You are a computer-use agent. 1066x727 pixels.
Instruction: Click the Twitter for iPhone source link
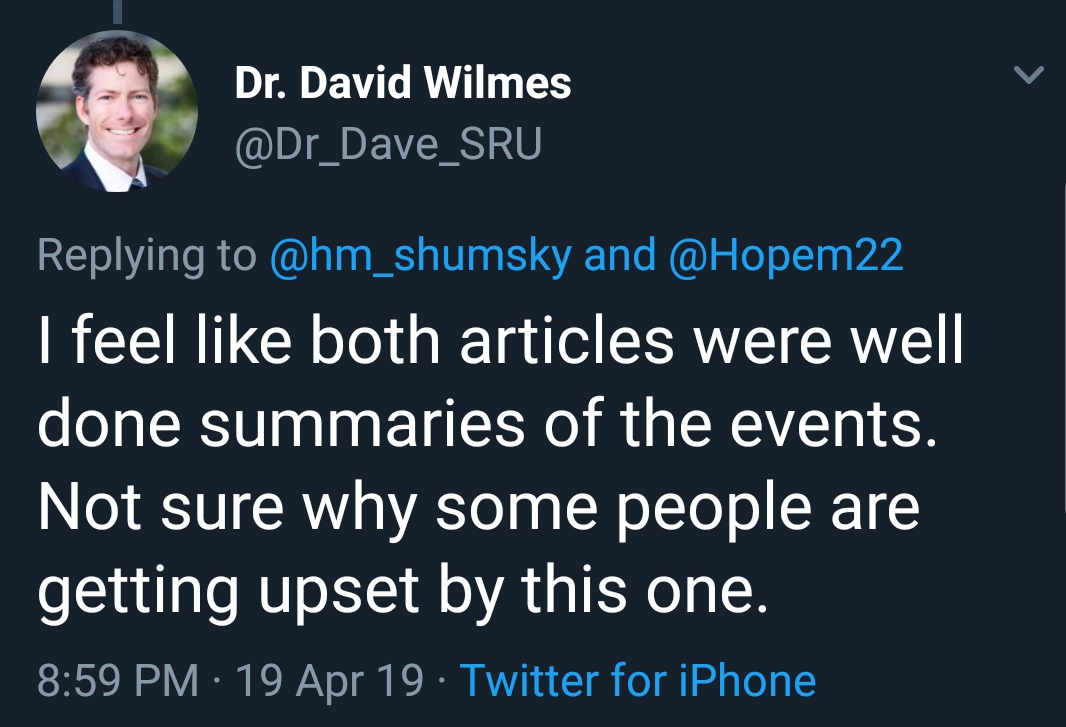click(x=638, y=680)
